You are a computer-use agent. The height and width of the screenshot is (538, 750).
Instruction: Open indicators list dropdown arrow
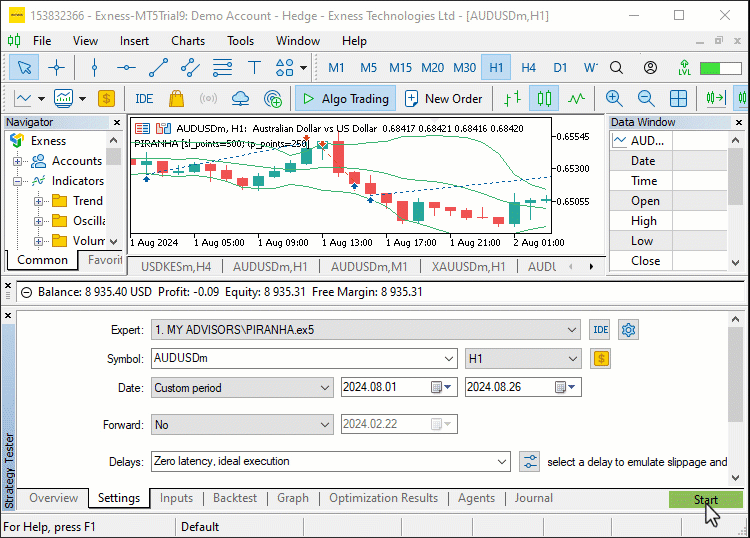click(82, 99)
